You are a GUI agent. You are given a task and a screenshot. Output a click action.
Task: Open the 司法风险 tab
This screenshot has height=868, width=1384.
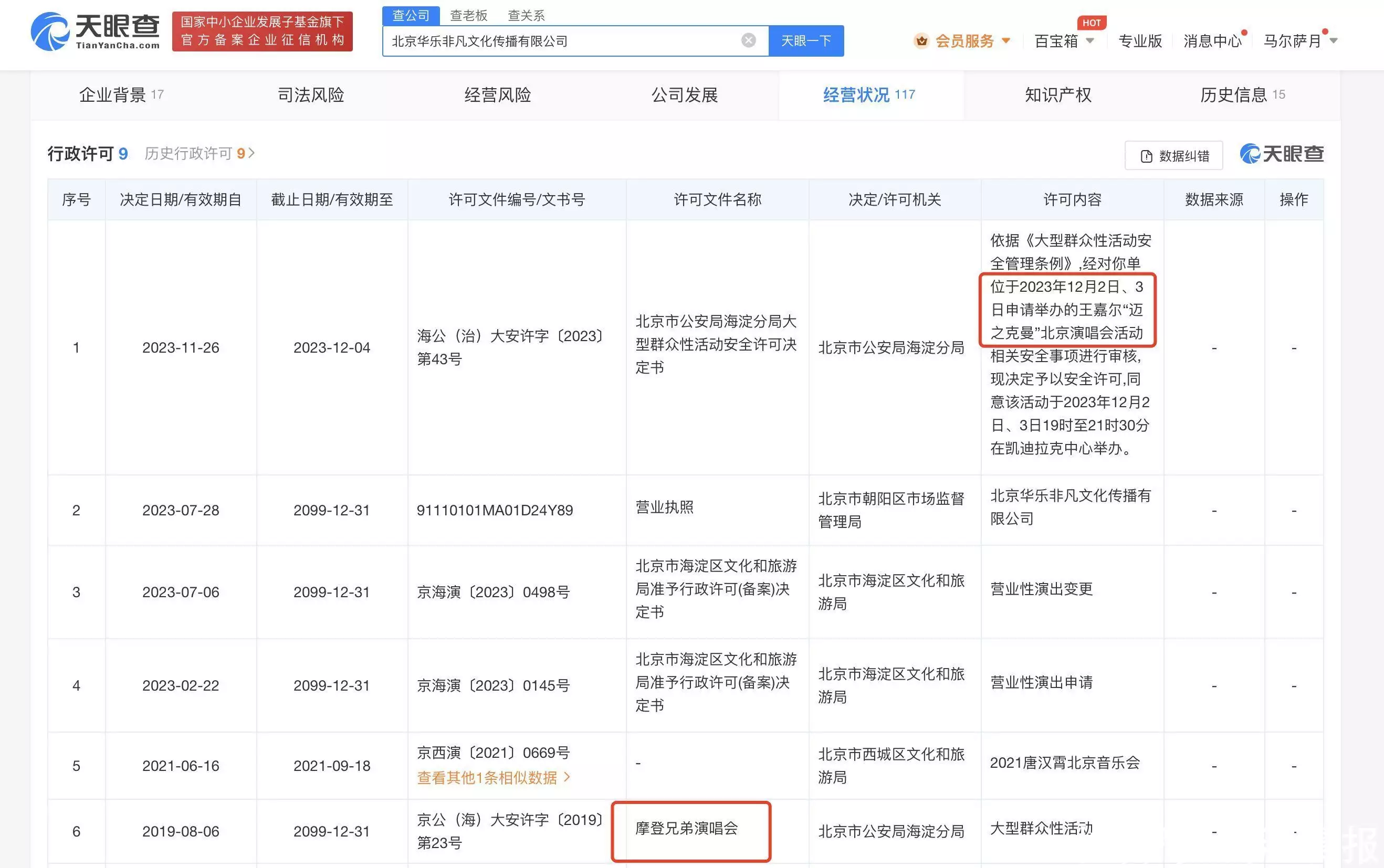pyautogui.click(x=311, y=94)
